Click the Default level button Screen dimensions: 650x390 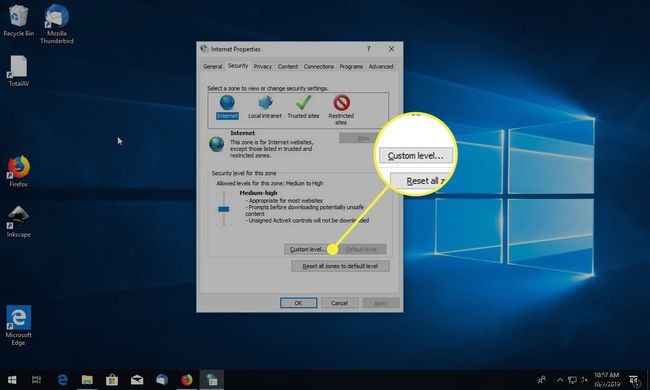click(x=361, y=249)
